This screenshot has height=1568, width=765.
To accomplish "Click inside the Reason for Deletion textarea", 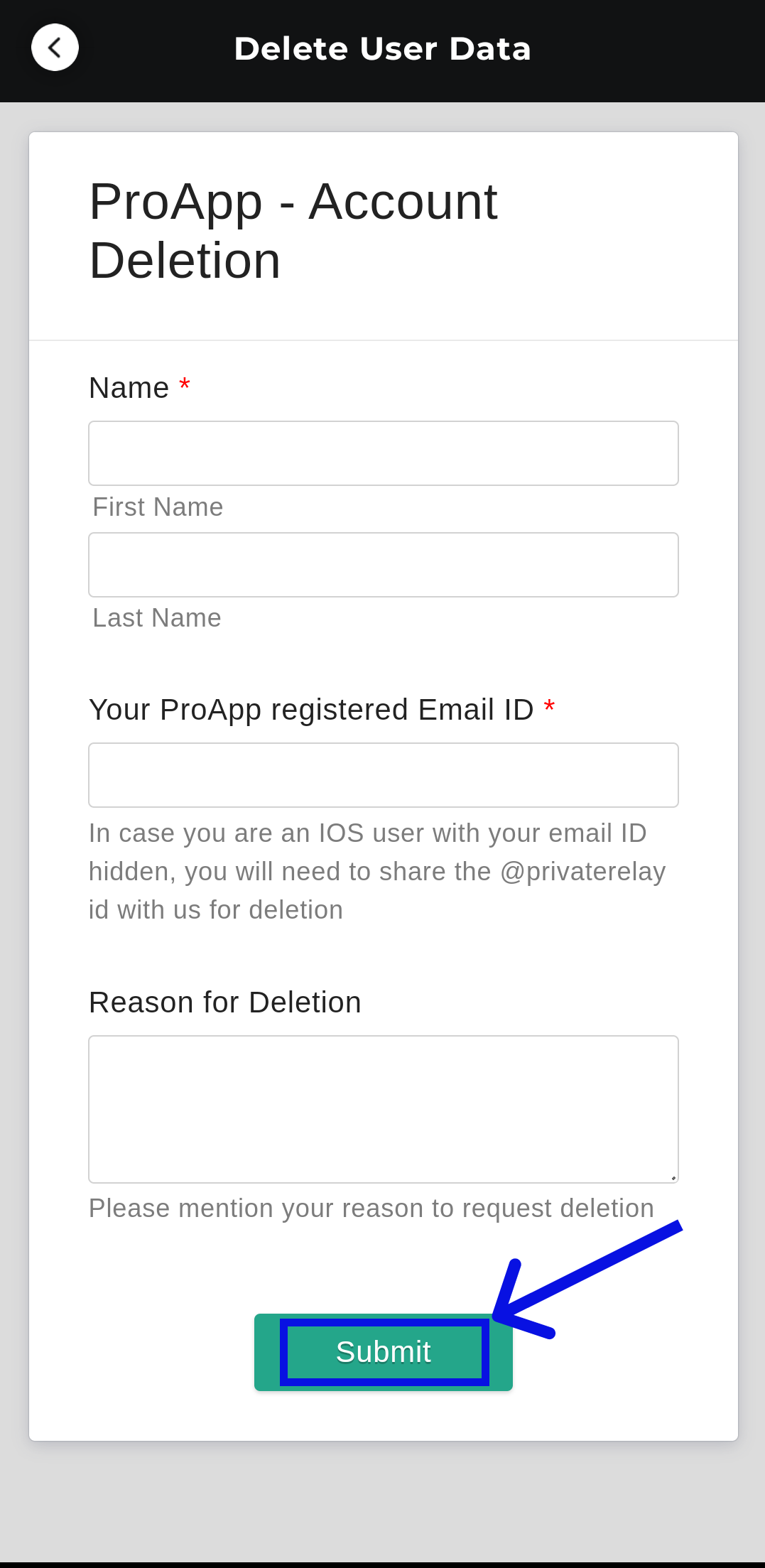I will click(x=383, y=1108).
